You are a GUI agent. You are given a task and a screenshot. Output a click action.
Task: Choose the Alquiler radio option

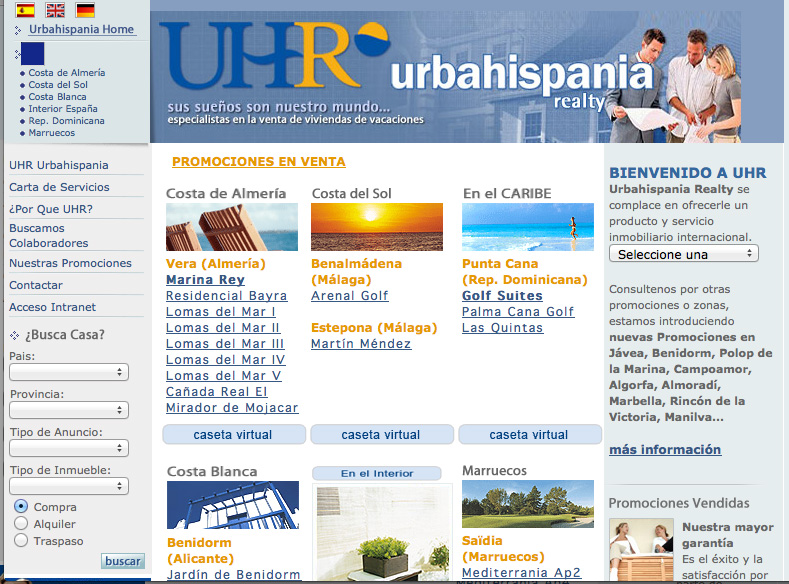[21, 524]
